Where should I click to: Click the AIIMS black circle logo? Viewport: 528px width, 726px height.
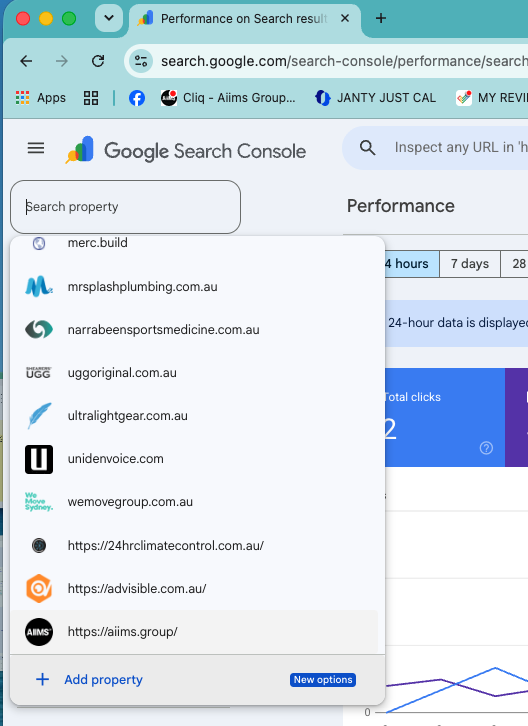click(39, 632)
